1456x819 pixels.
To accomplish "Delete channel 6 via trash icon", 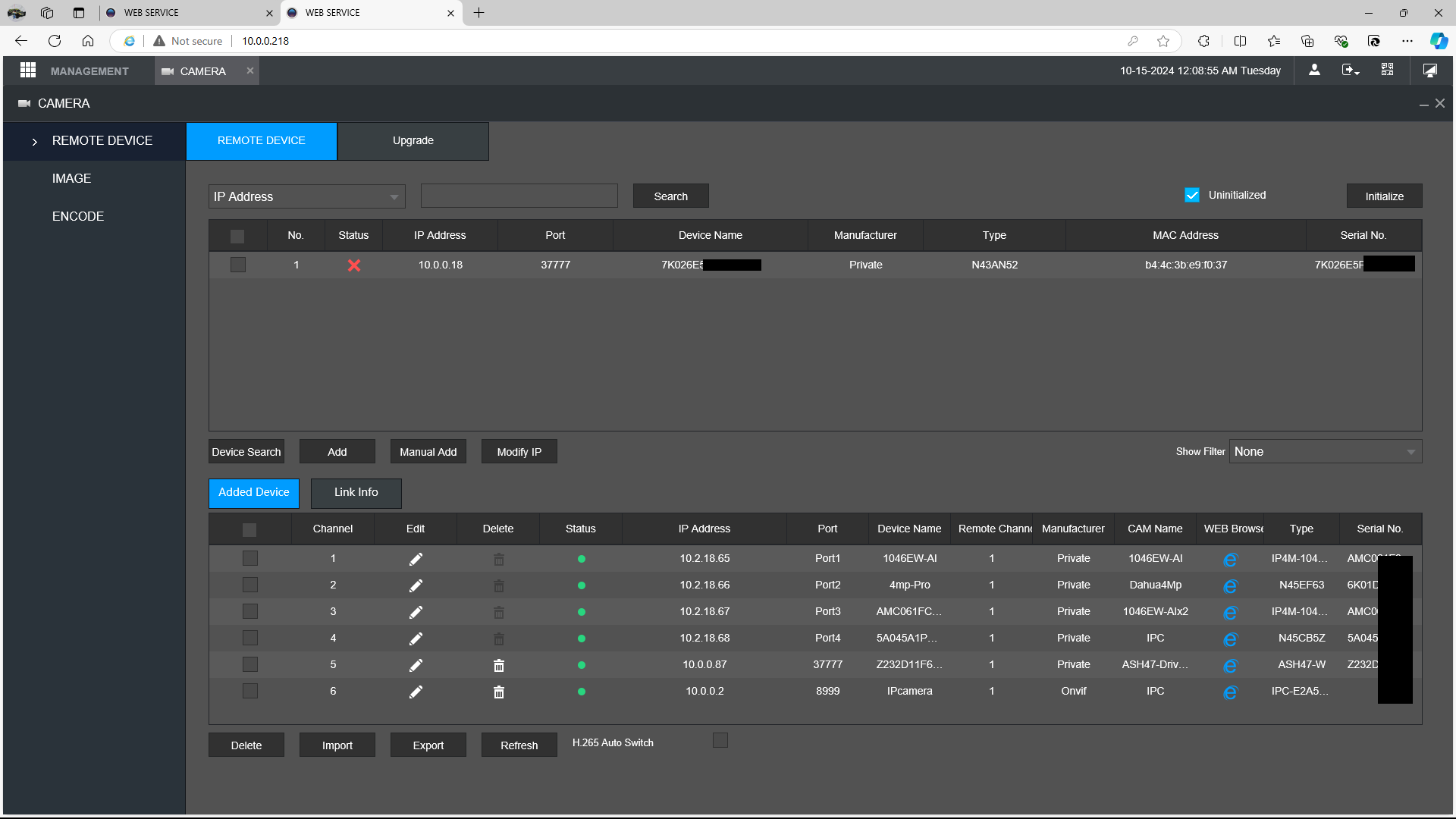I will tap(498, 692).
